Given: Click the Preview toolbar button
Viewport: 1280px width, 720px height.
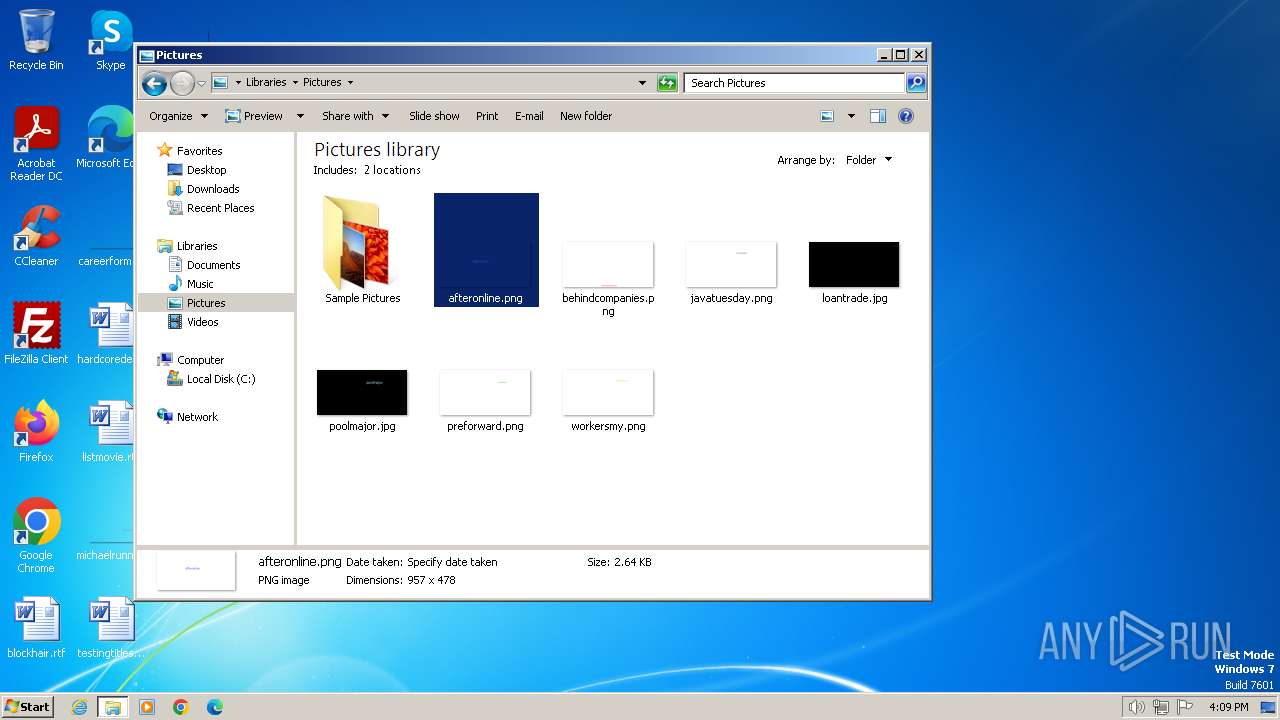Looking at the screenshot, I should pos(254,116).
